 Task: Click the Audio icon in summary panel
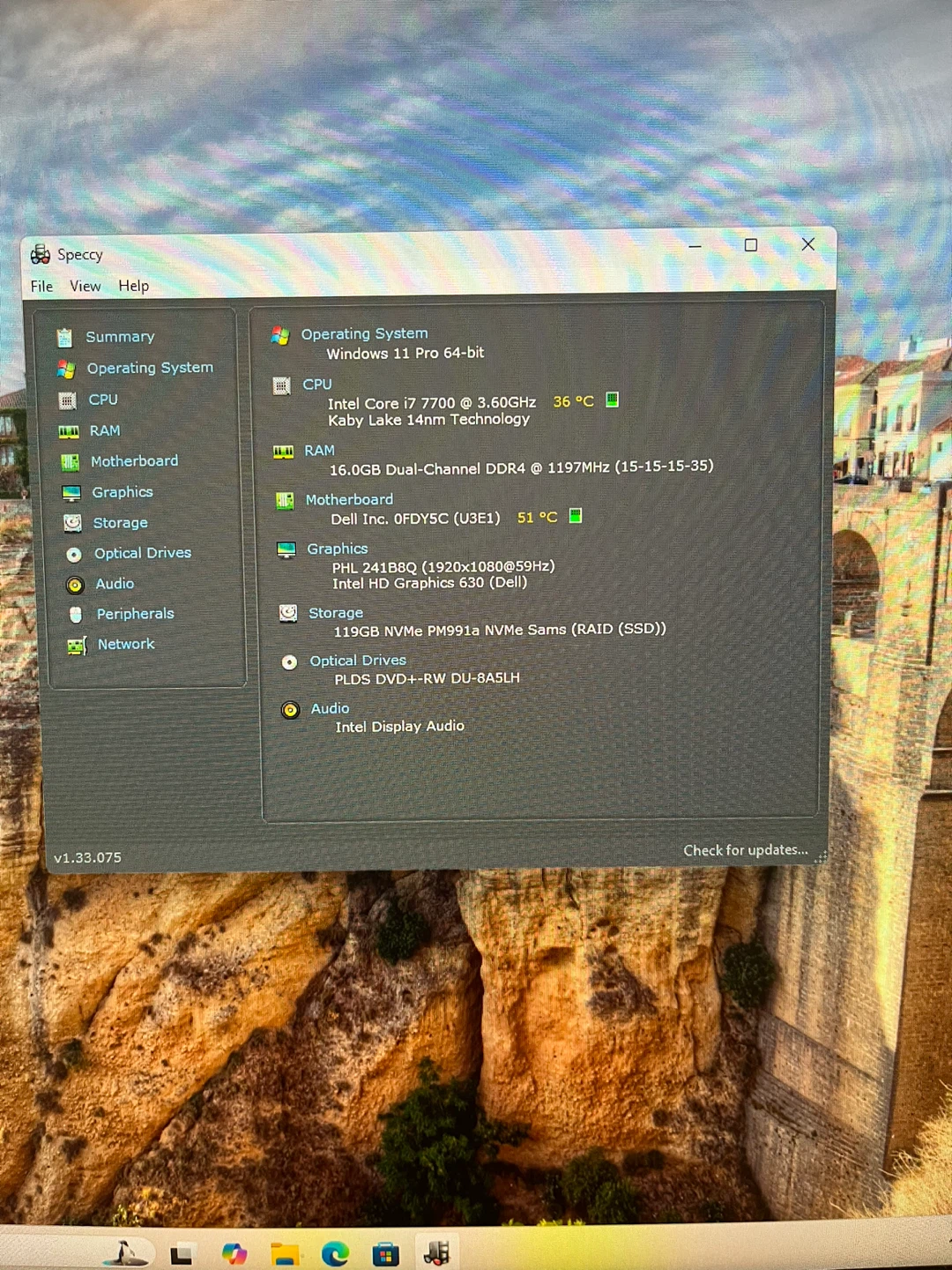point(290,710)
